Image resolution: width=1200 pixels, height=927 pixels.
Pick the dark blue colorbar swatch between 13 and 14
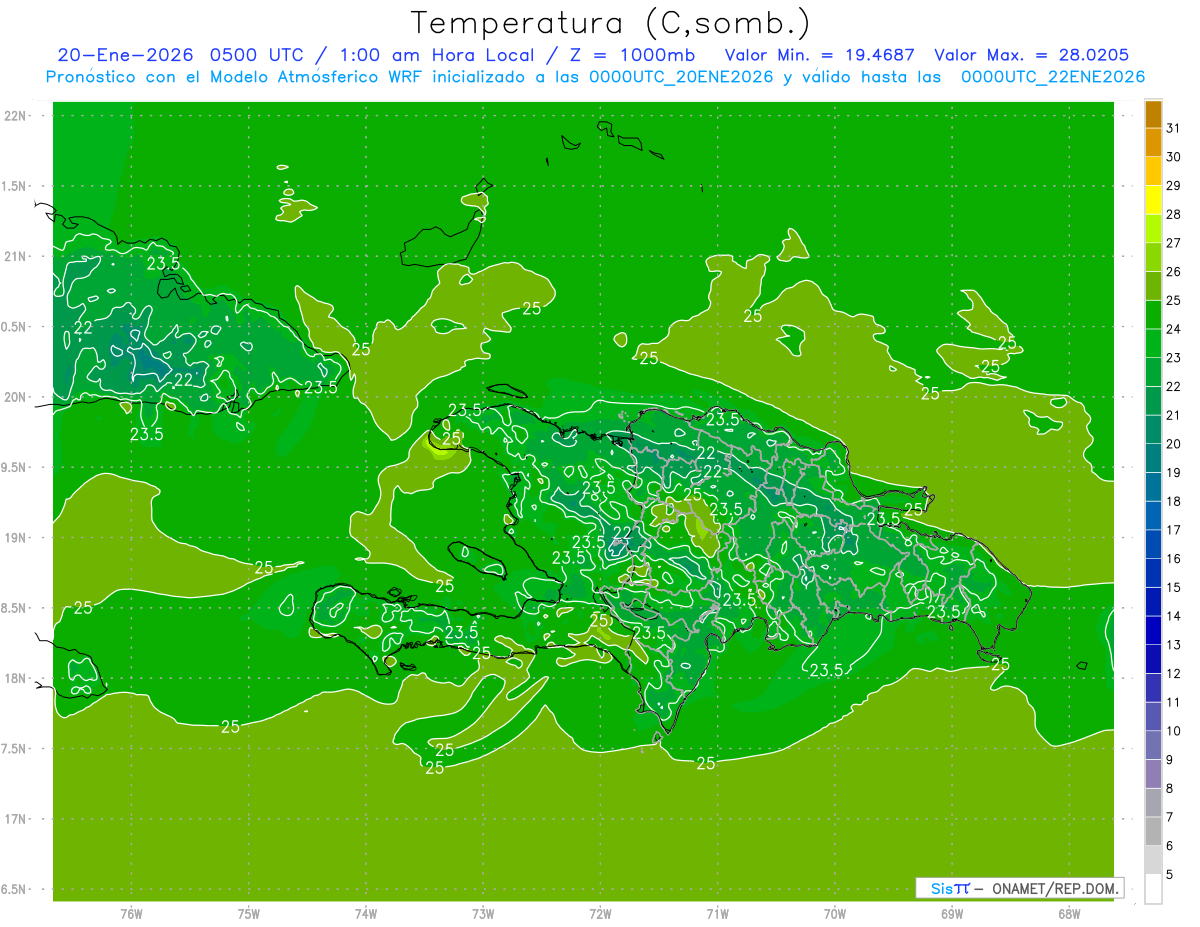1153,631
